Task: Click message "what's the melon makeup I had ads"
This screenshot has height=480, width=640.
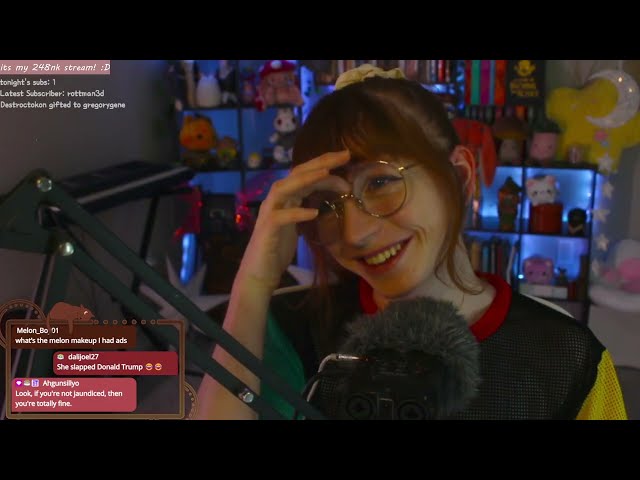Action: [71, 340]
